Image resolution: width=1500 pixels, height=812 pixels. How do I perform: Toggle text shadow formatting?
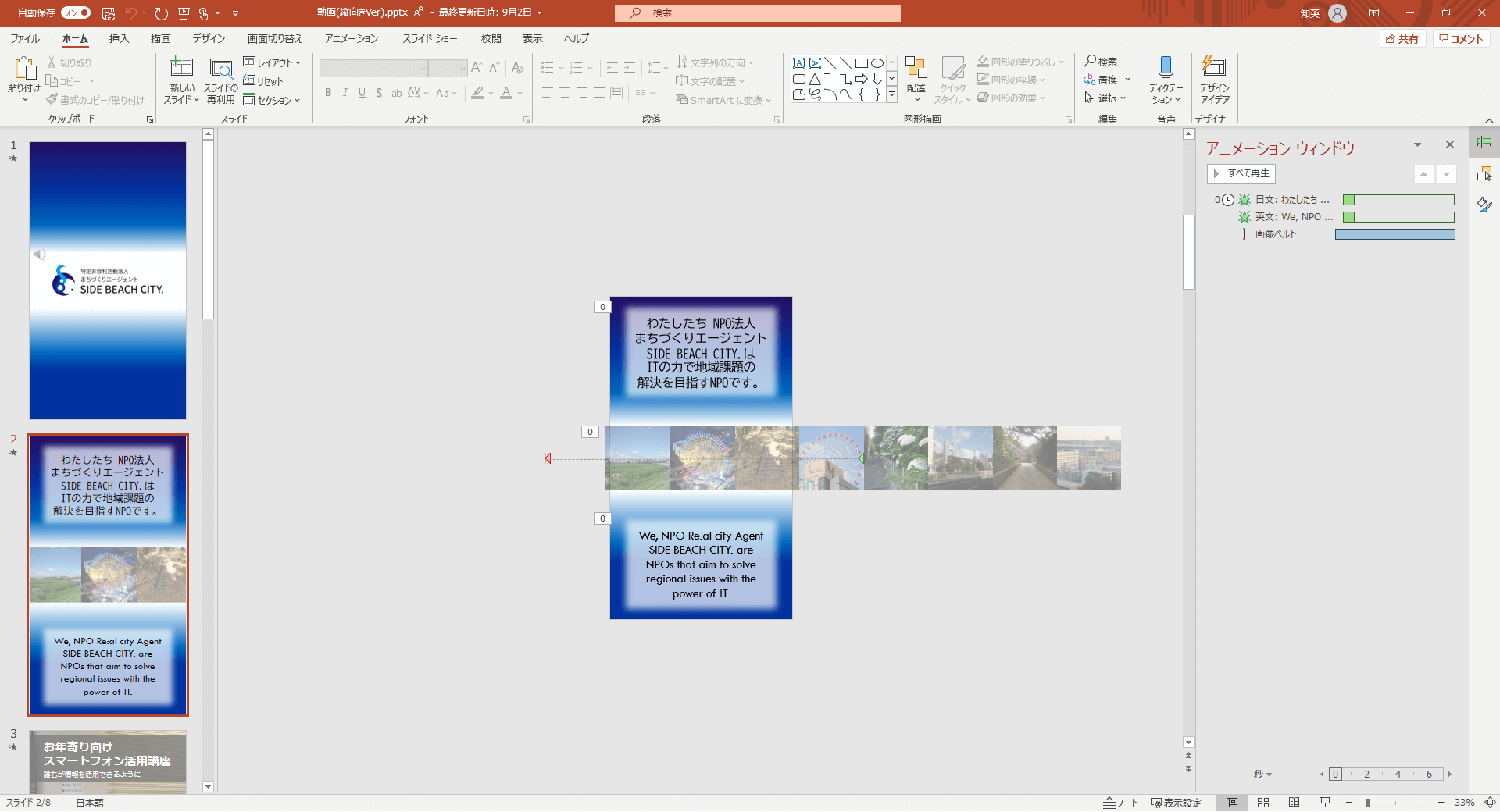[x=379, y=93]
